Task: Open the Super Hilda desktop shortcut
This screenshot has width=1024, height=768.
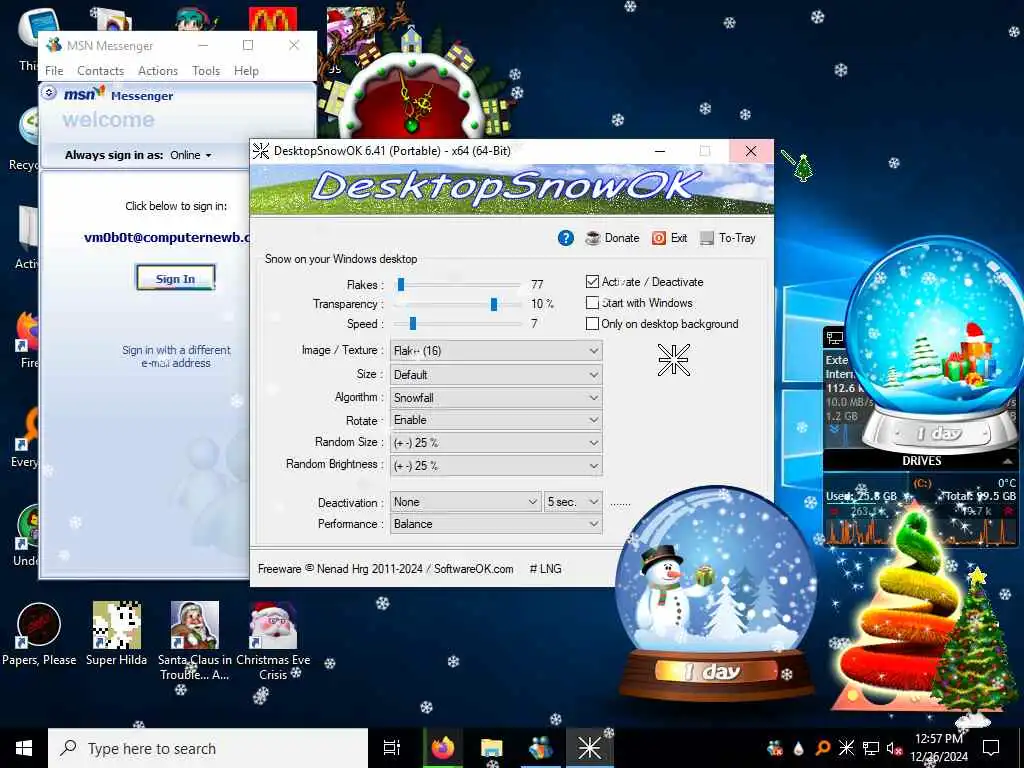Action: [x=116, y=634]
